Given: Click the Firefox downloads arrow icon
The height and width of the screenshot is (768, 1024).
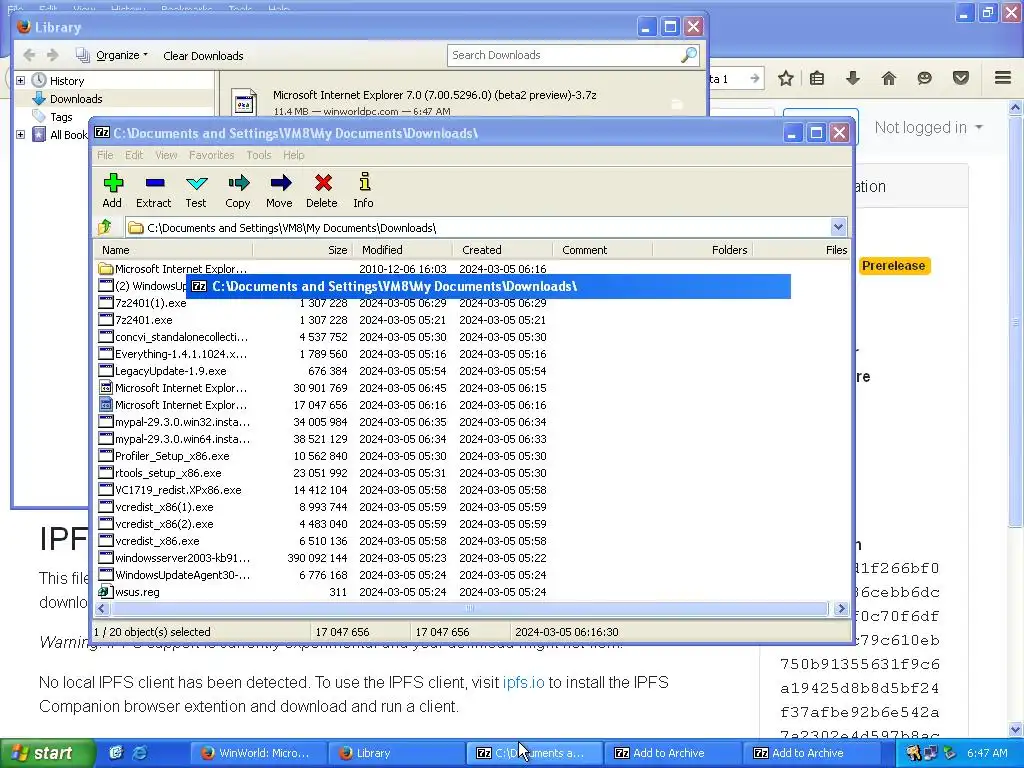Looking at the screenshot, I should 853,78.
